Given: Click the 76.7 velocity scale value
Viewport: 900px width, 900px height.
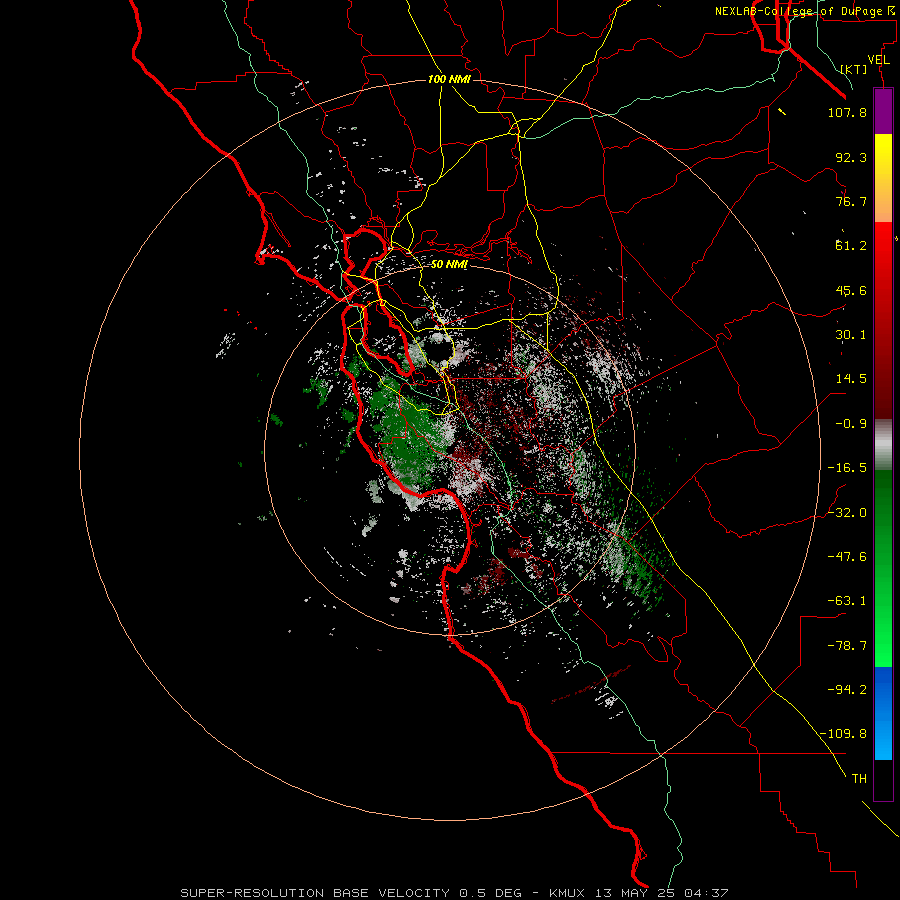Looking at the screenshot, I should 851,201.
